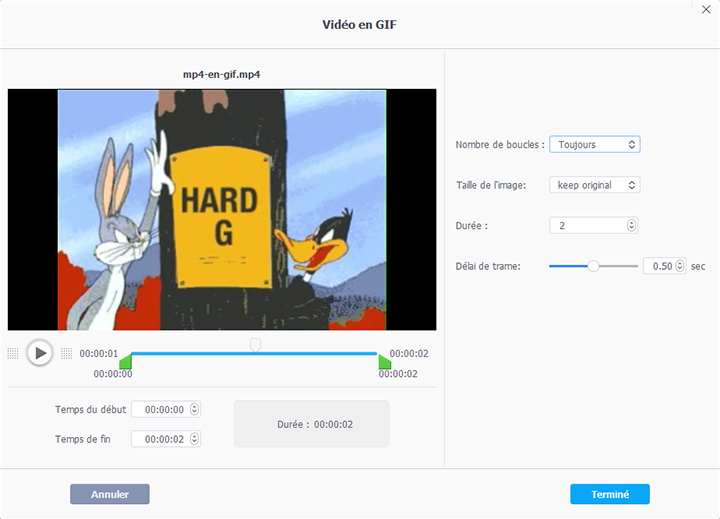Click the blue timeline range bar
This screenshot has height=519, width=720.
click(254, 354)
